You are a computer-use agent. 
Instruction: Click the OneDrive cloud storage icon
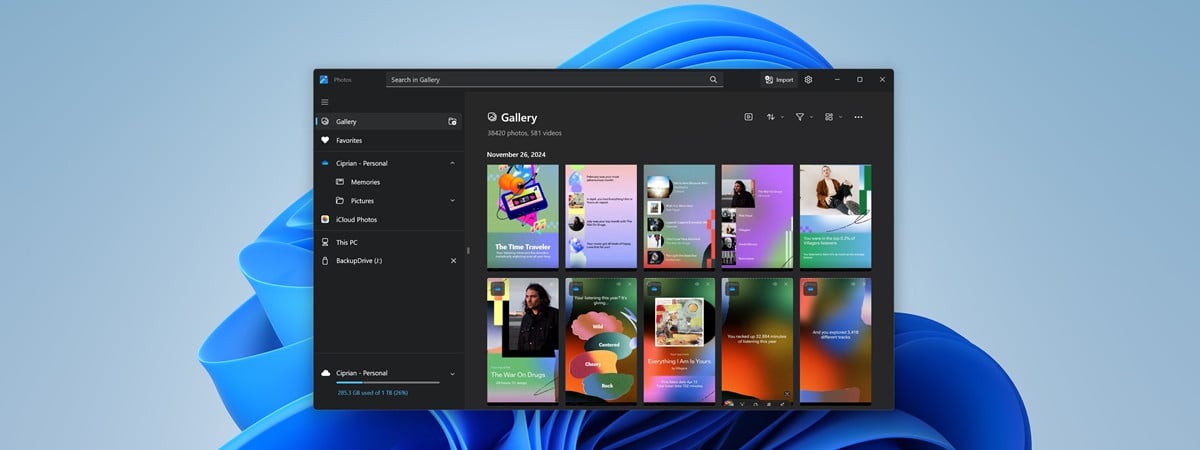tap(325, 373)
